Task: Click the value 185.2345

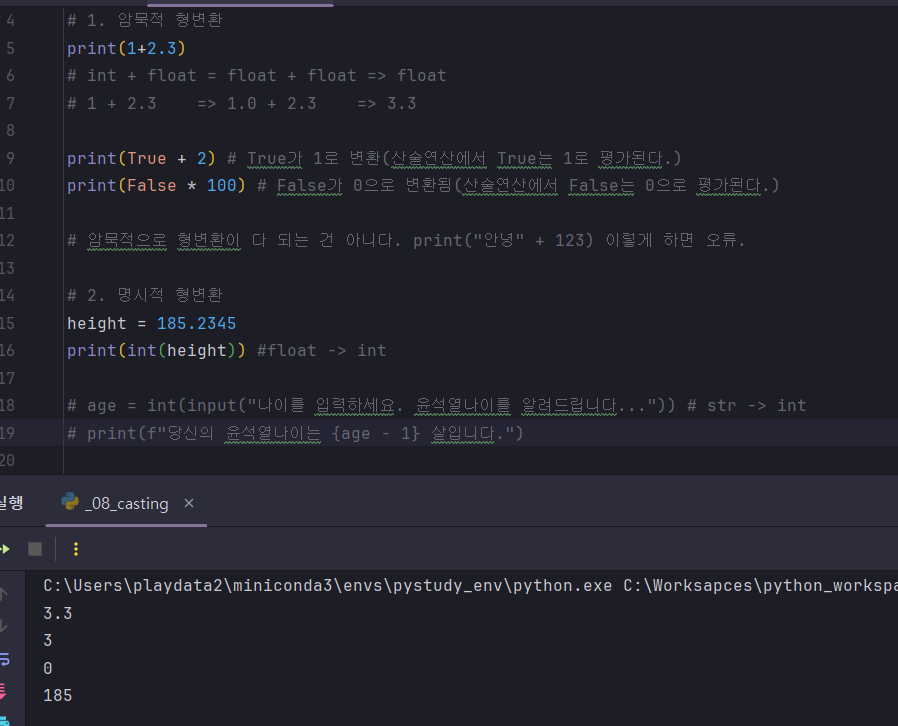Action: [196, 323]
